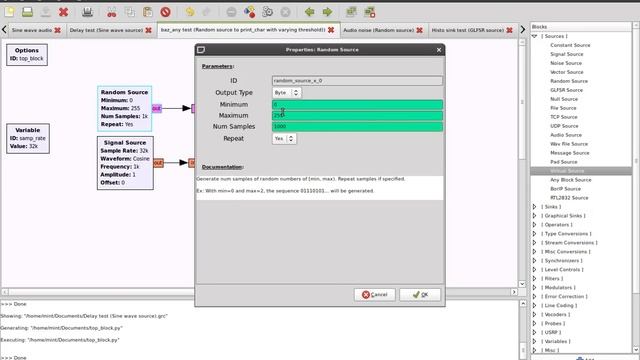Close the baz_any test tab

click(x=331, y=30)
